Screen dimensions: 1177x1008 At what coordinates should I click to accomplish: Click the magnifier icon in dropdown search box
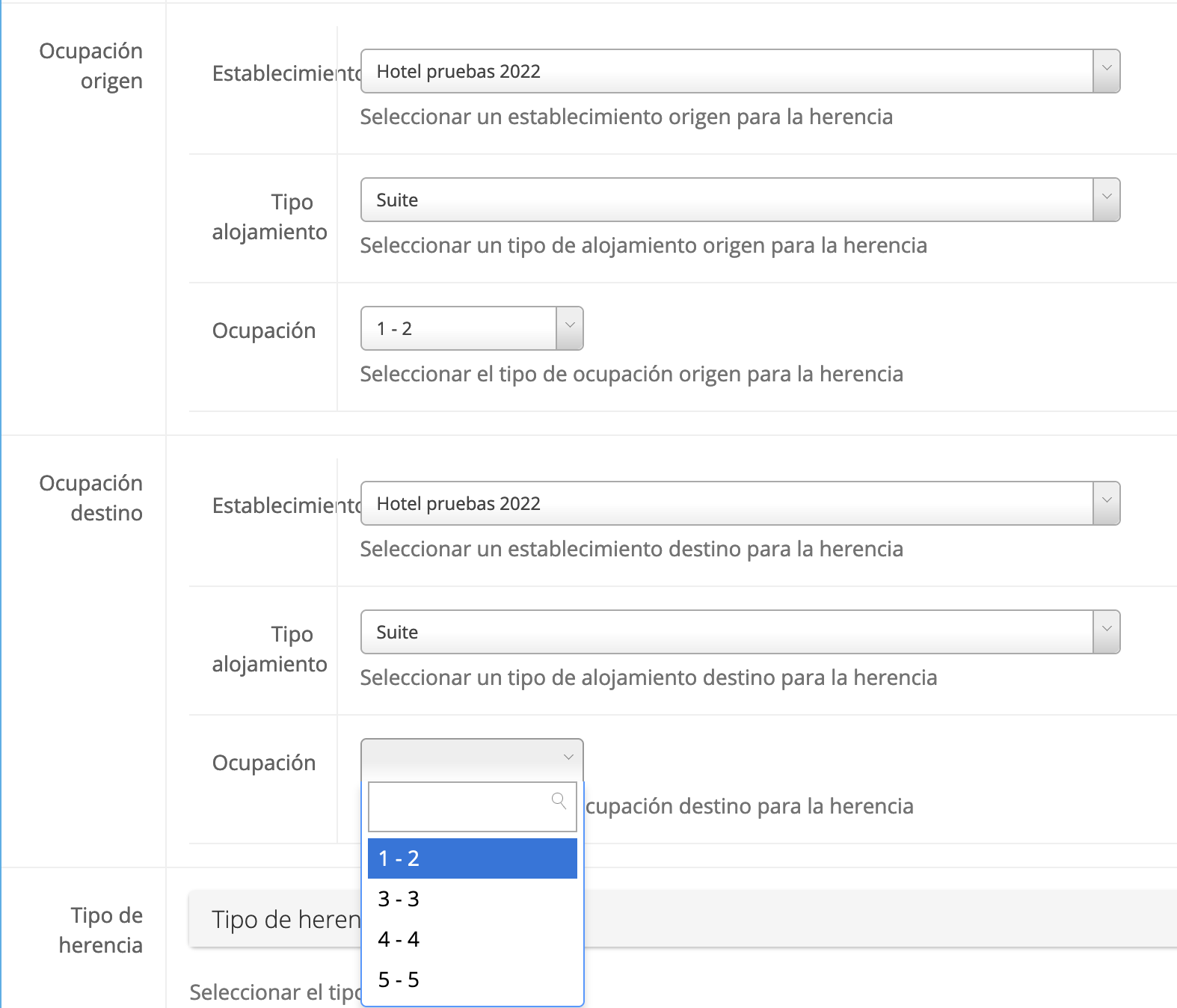[559, 801]
